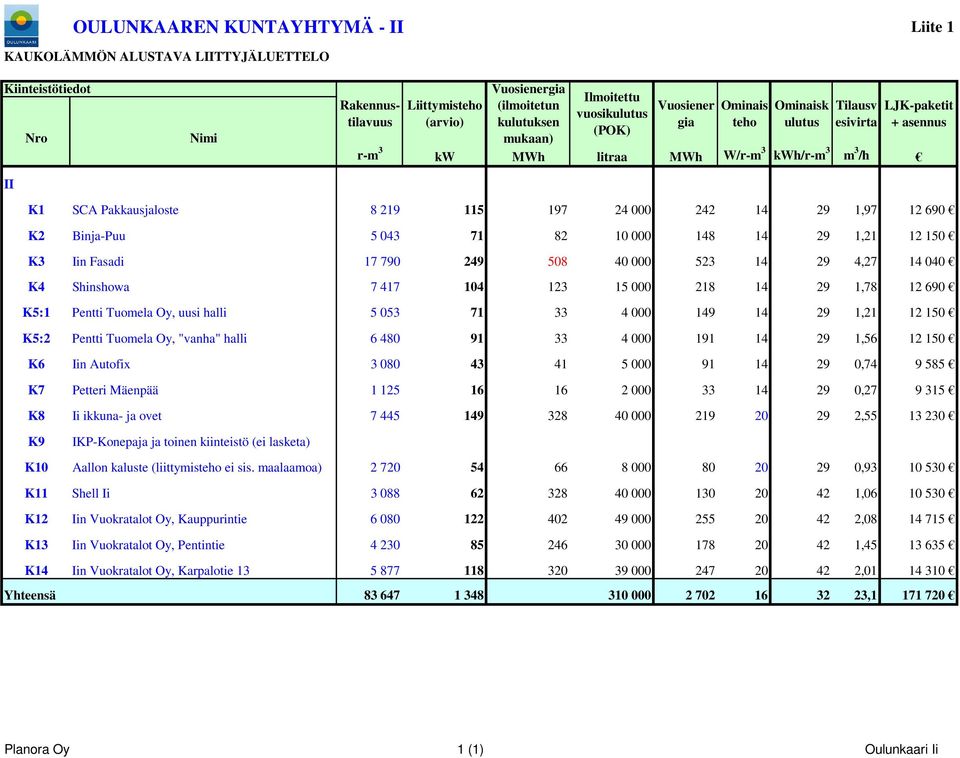Screen dimensions: 960x758
Task: Click "Pentti Tuomela Oy, uusi halli"
Action: (149, 313)
